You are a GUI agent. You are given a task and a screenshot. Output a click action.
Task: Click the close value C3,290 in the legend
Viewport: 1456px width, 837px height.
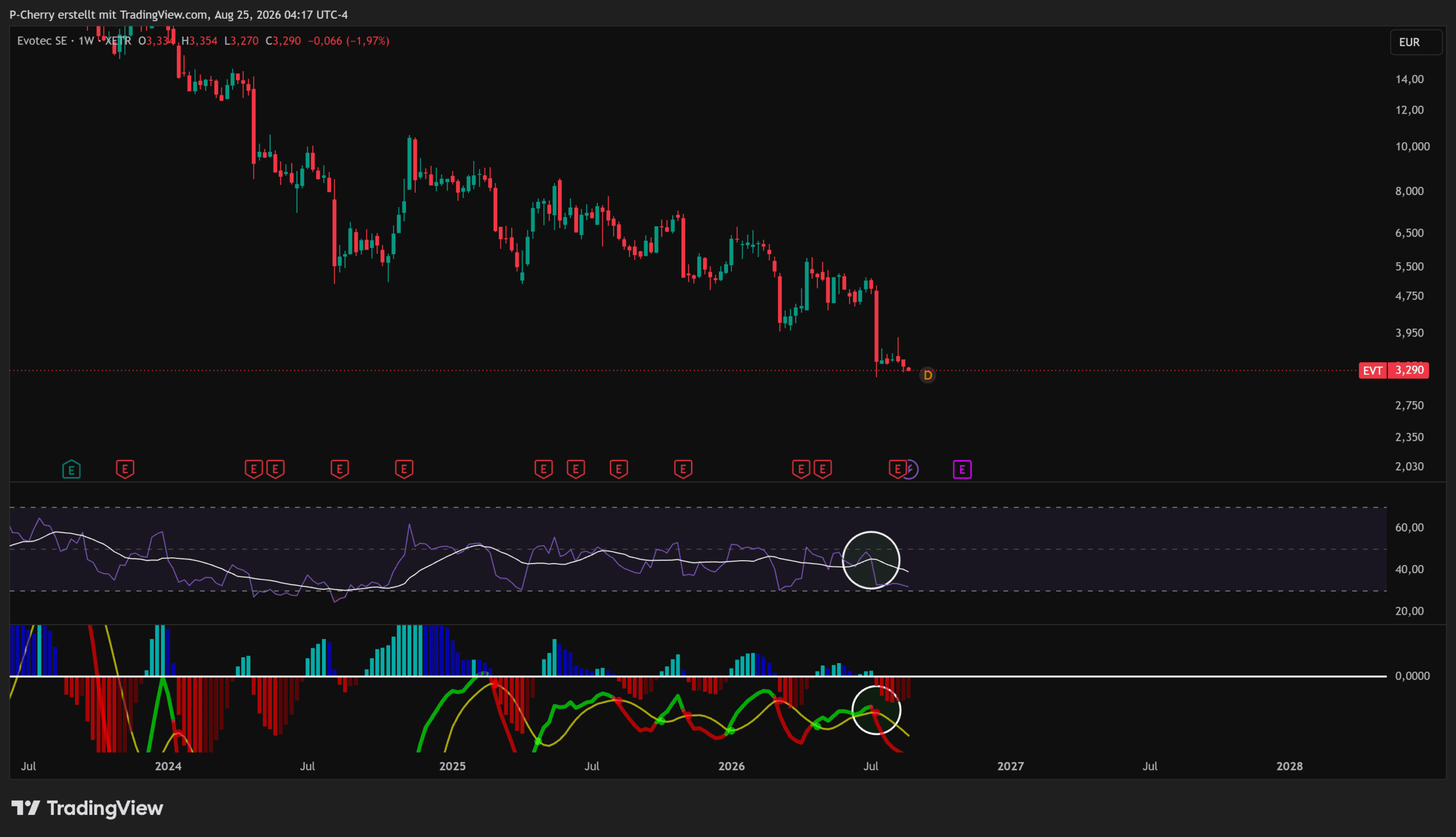[x=283, y=41]
